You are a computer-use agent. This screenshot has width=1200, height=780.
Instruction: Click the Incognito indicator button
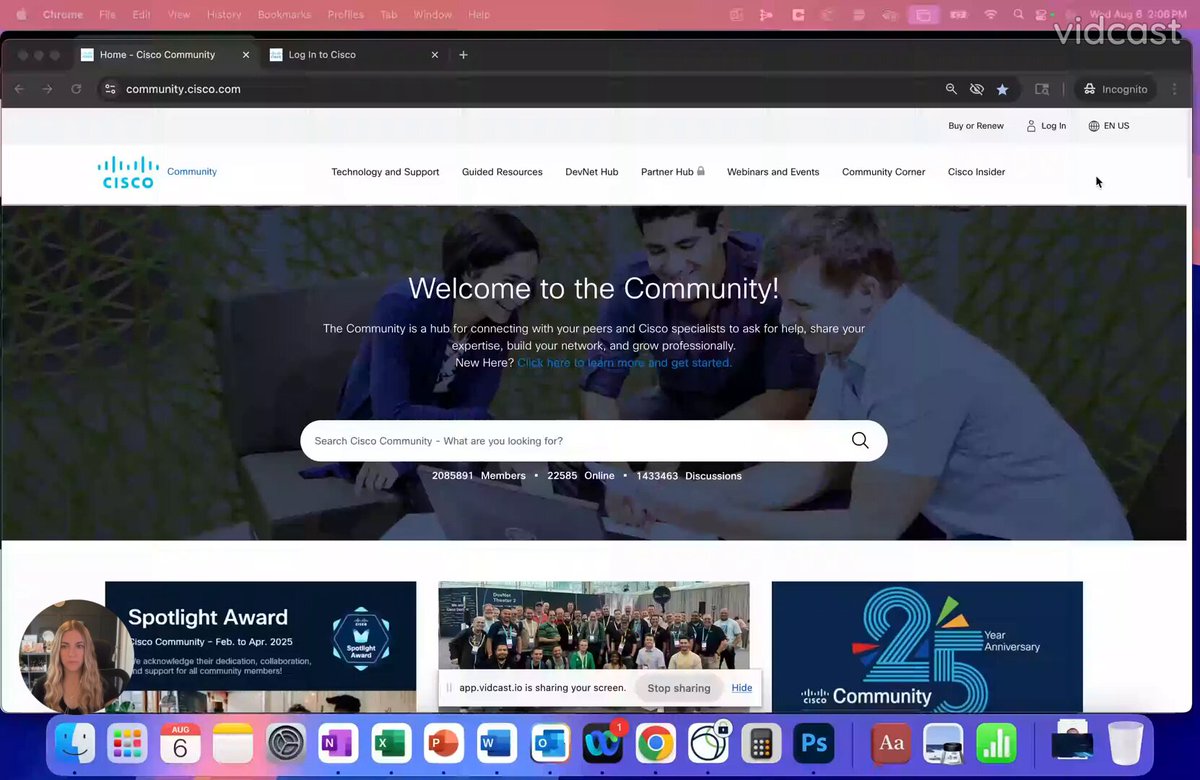(x=1116, y=89)
